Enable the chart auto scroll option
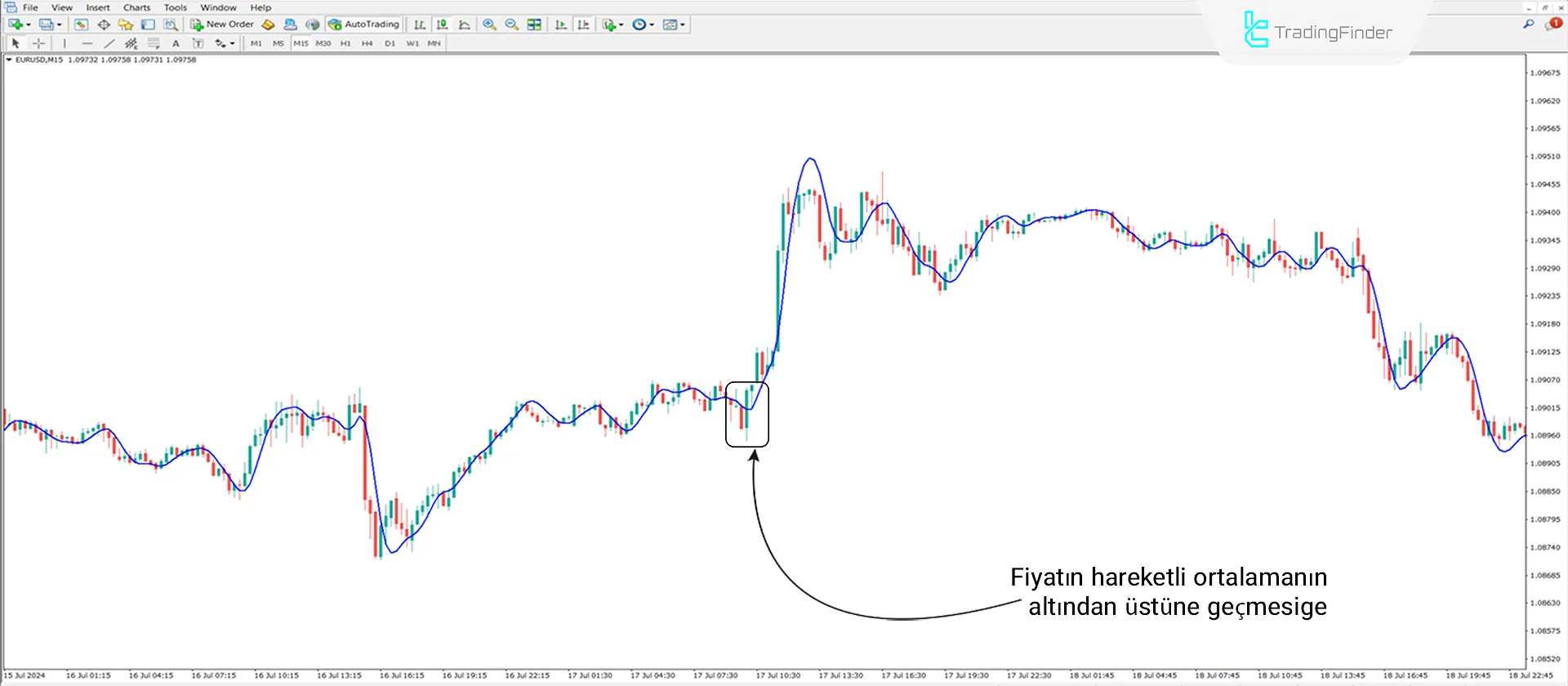This screenshot has width=1568, height=686. [560, 24]
